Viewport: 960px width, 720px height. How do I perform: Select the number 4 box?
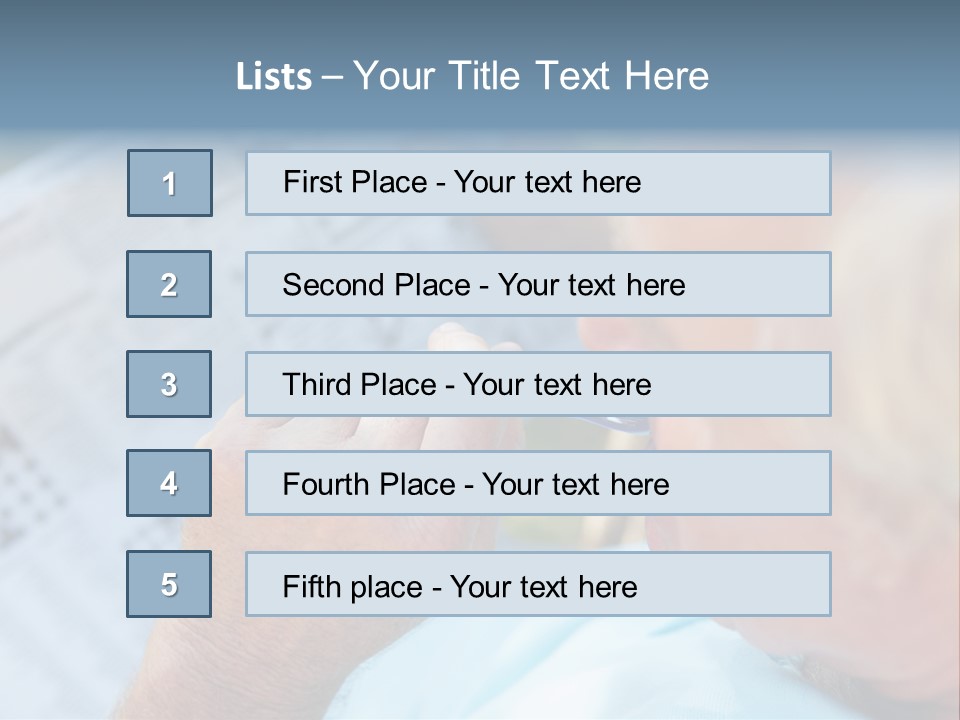click(169, 484)
